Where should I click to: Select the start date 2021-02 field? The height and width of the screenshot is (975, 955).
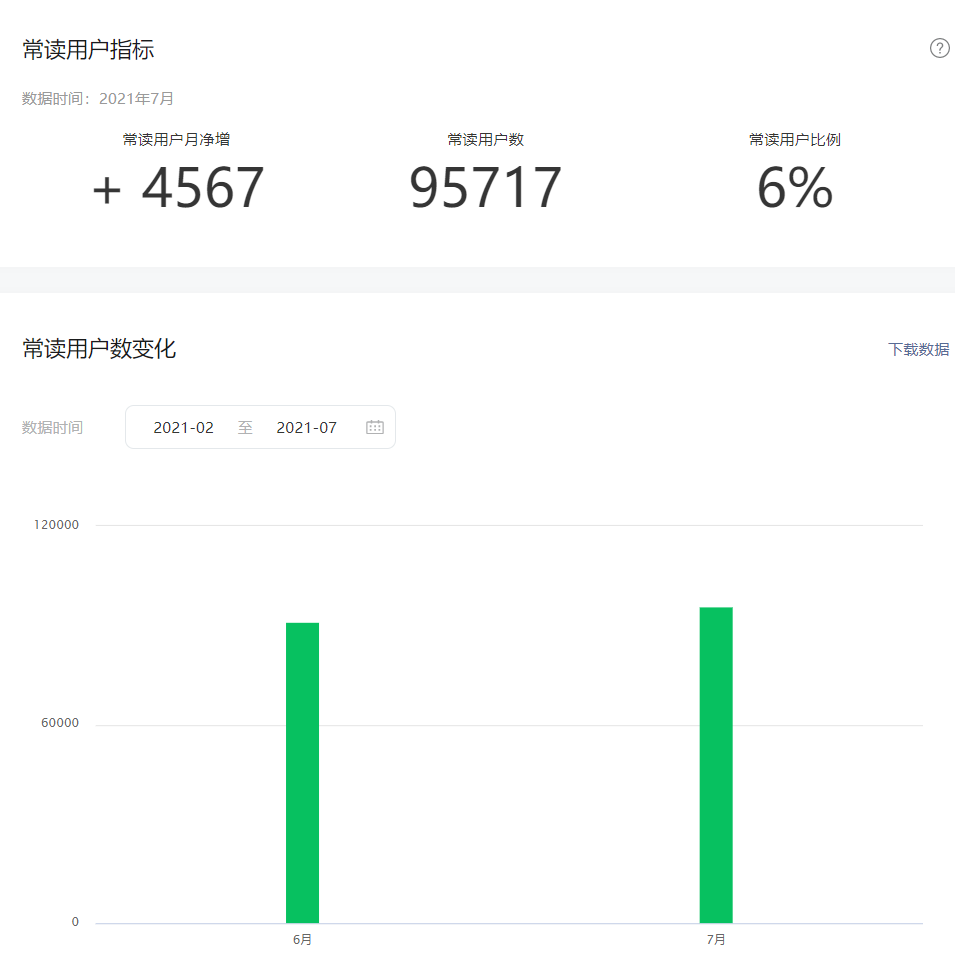click(183, 427)
